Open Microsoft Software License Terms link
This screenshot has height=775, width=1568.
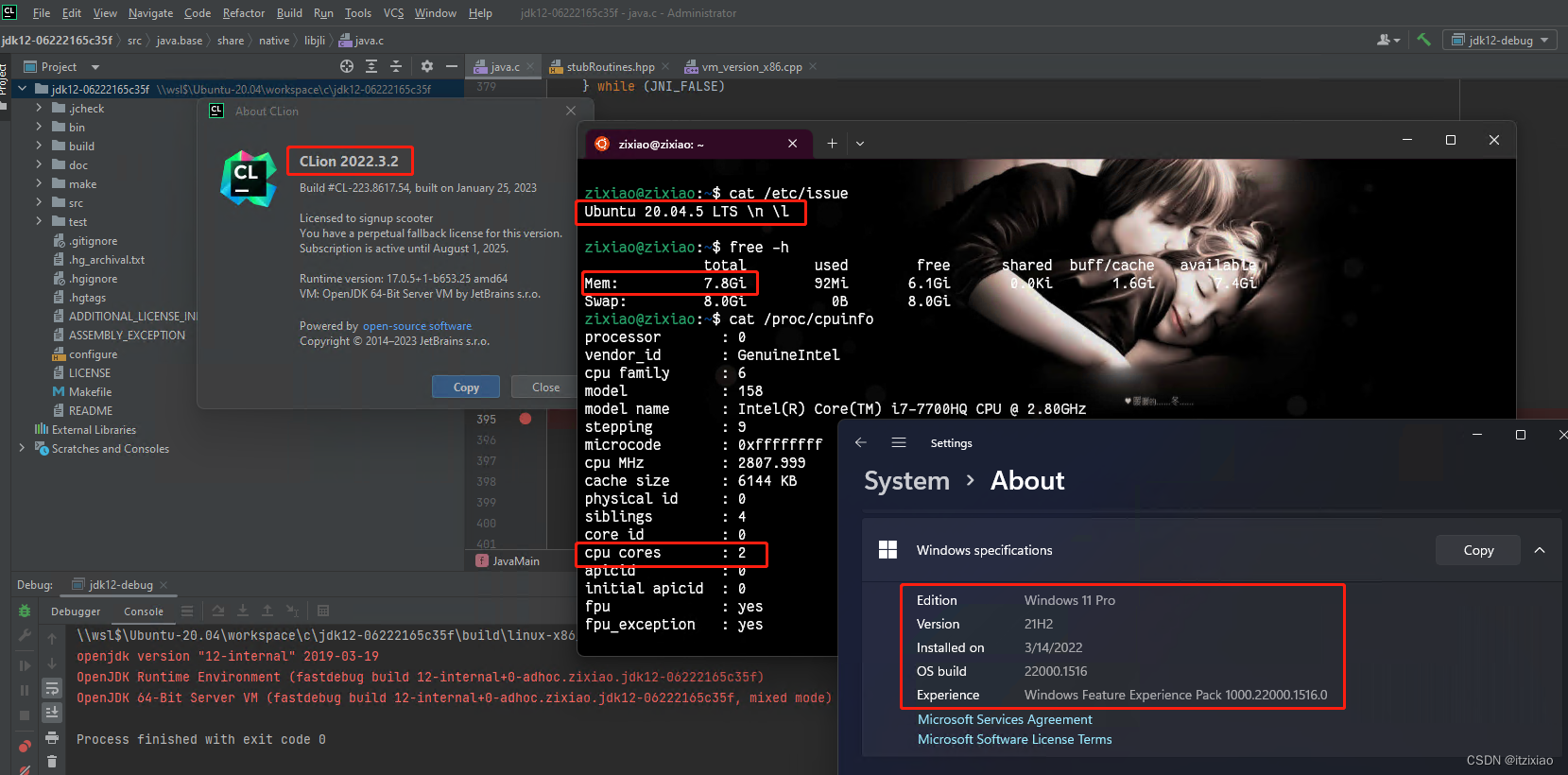1014,739
